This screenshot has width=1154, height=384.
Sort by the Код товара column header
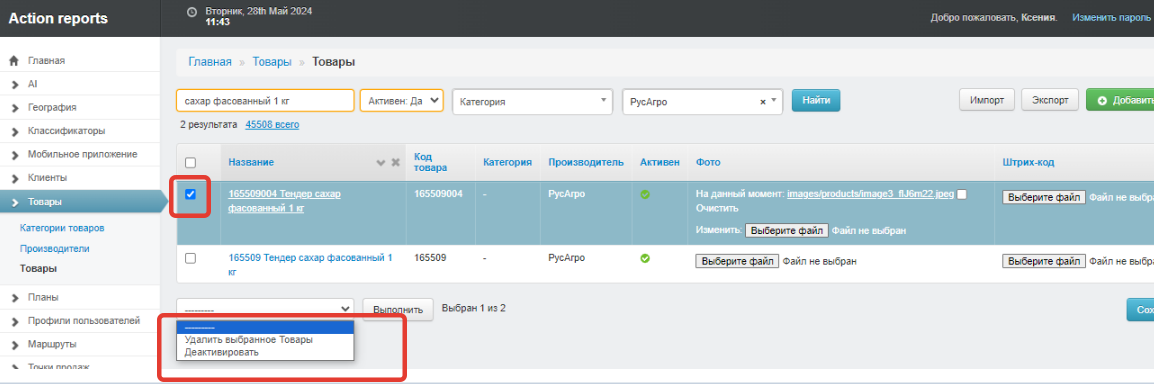point(430,163)
